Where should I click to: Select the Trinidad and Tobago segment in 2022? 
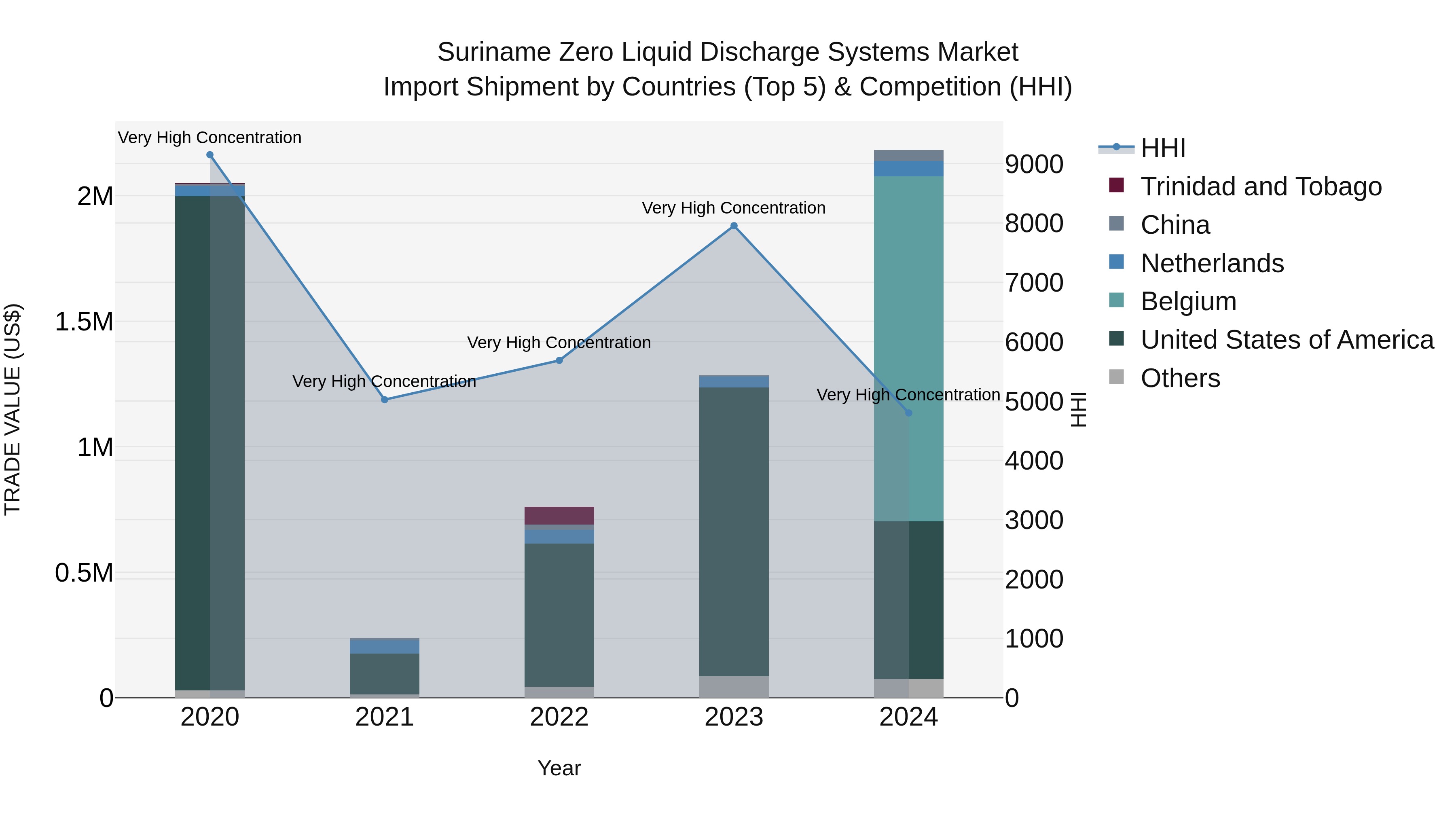coord(559,516)
